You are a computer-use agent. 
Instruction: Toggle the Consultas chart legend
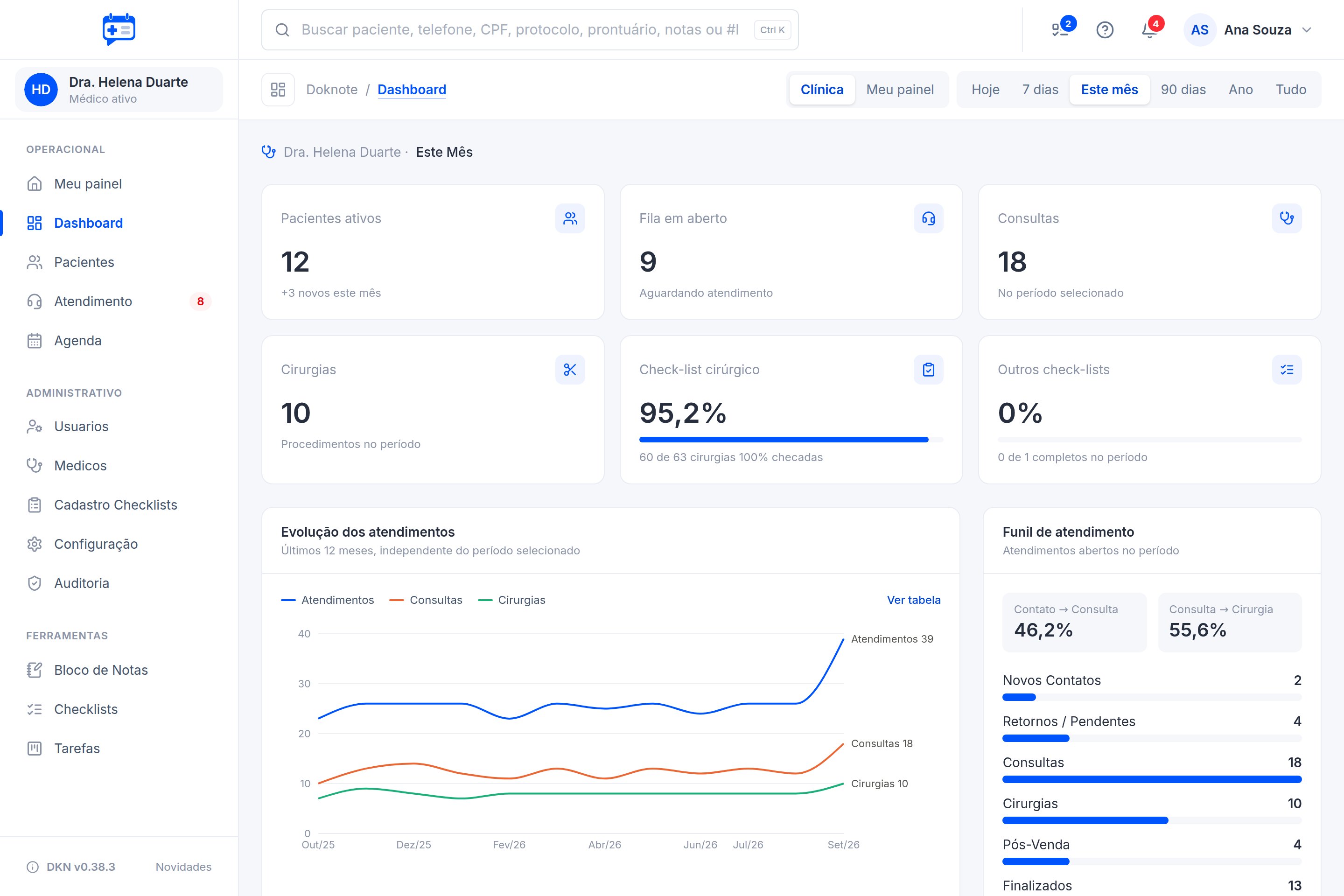[x=426, y=600]
